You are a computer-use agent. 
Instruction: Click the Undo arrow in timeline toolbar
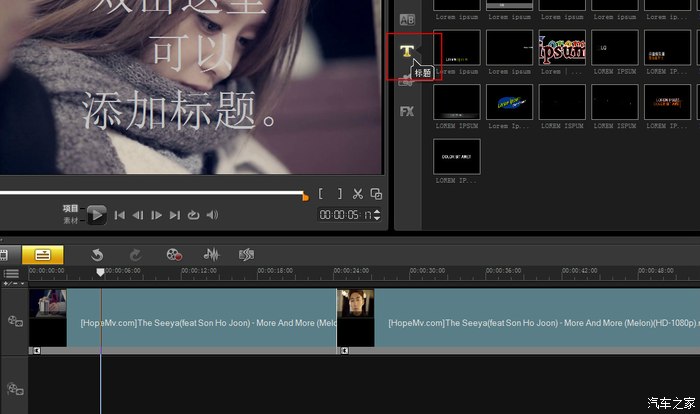point(97,255)
